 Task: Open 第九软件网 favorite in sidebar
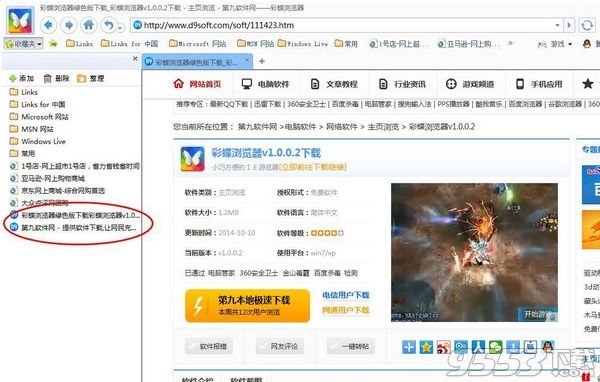pyautogui.click(x=73, y=227)
